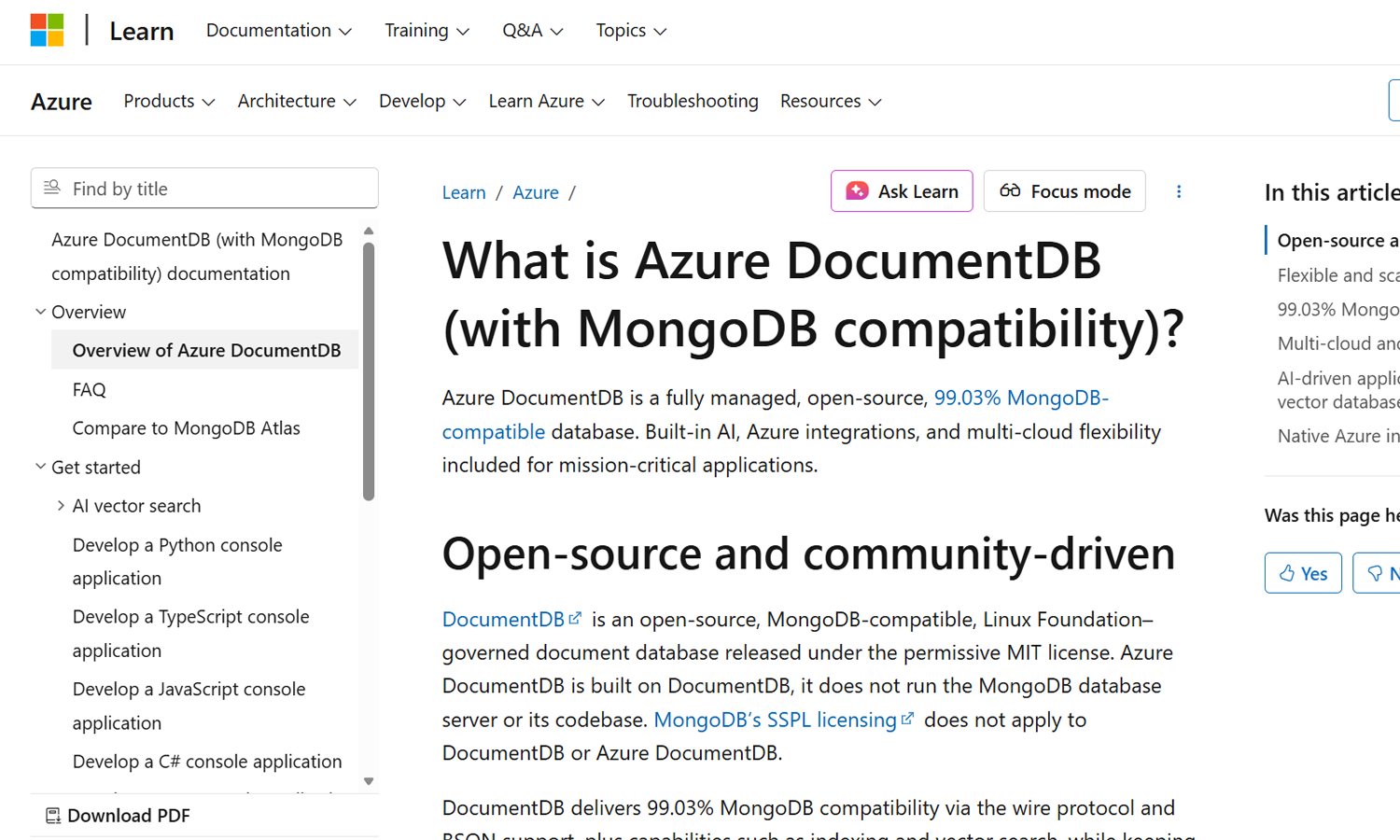
Task: Open the Troubleshooting menu item
Action: (x=693, y=101)
